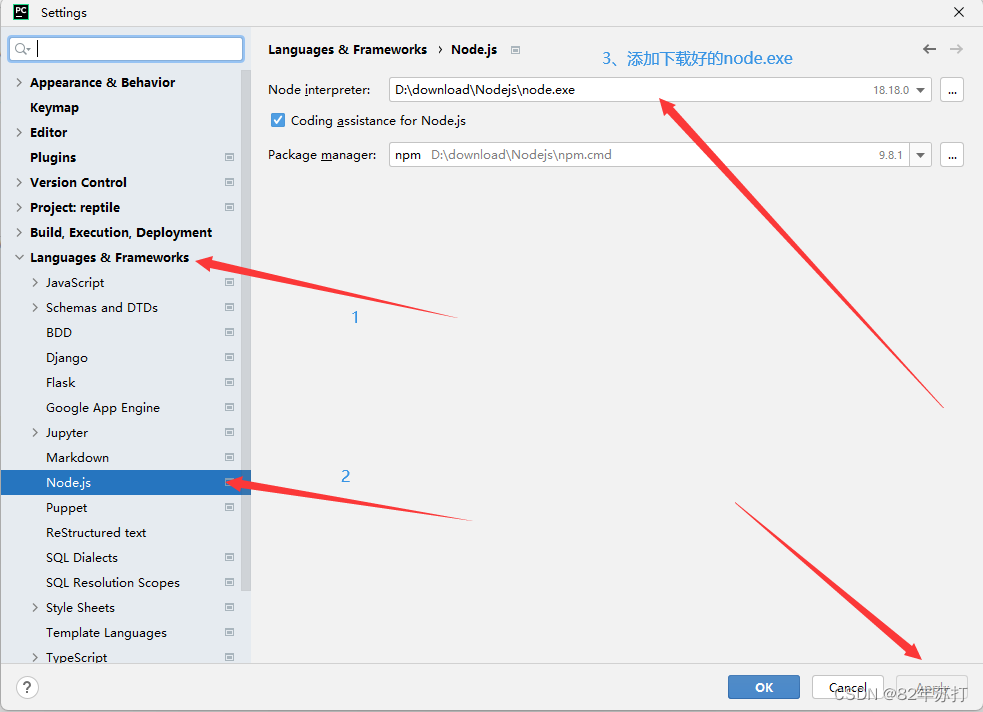Click the settings tree vertical scrollbar

[x=246, y=330]
